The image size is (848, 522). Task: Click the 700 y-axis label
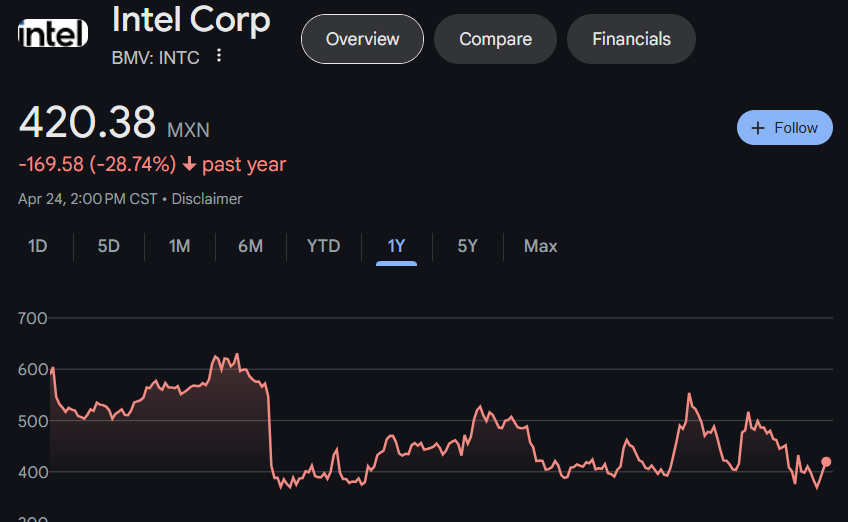tap(32, 319)
